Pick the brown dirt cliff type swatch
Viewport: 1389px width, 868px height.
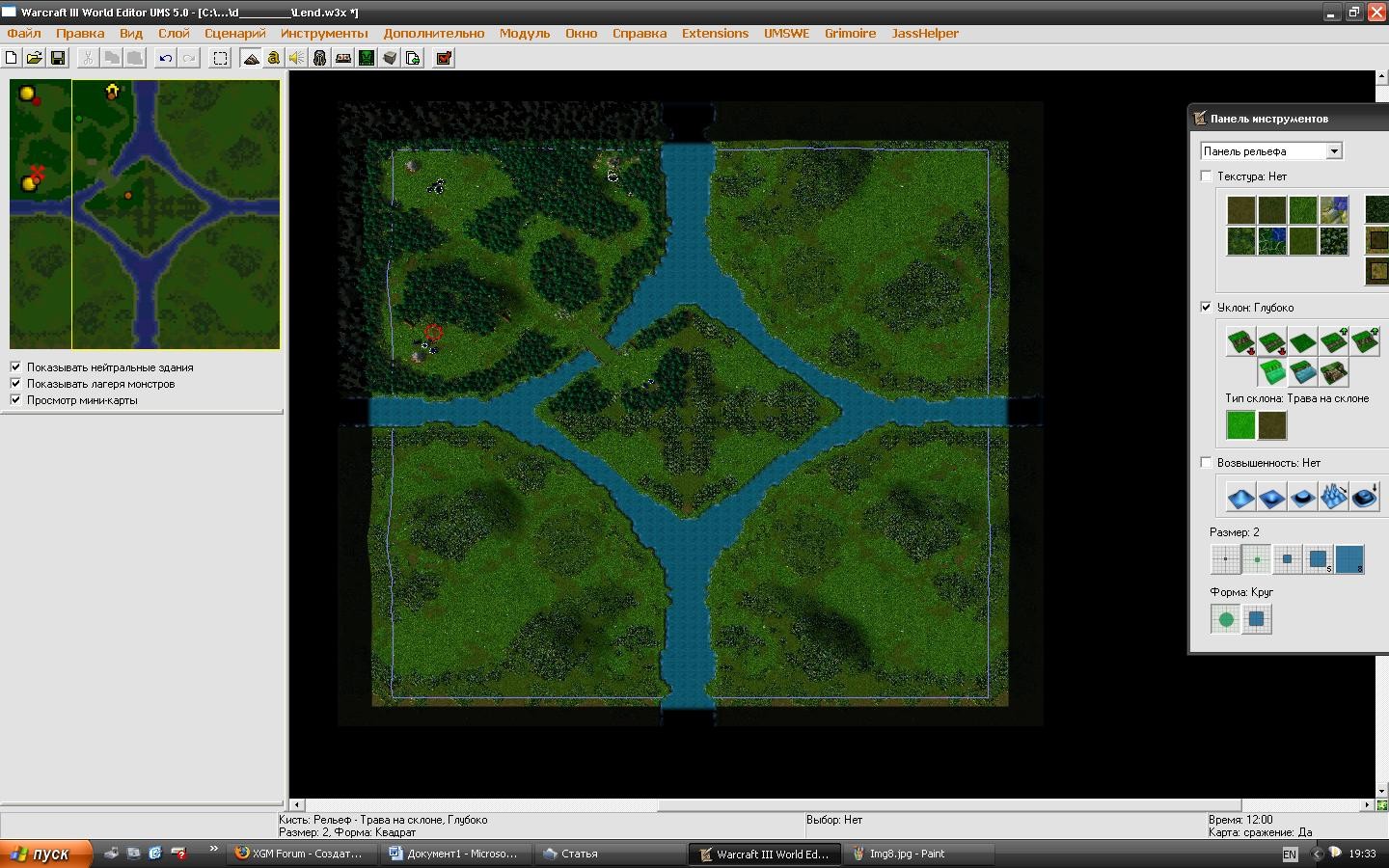(x=1271, y=424)
